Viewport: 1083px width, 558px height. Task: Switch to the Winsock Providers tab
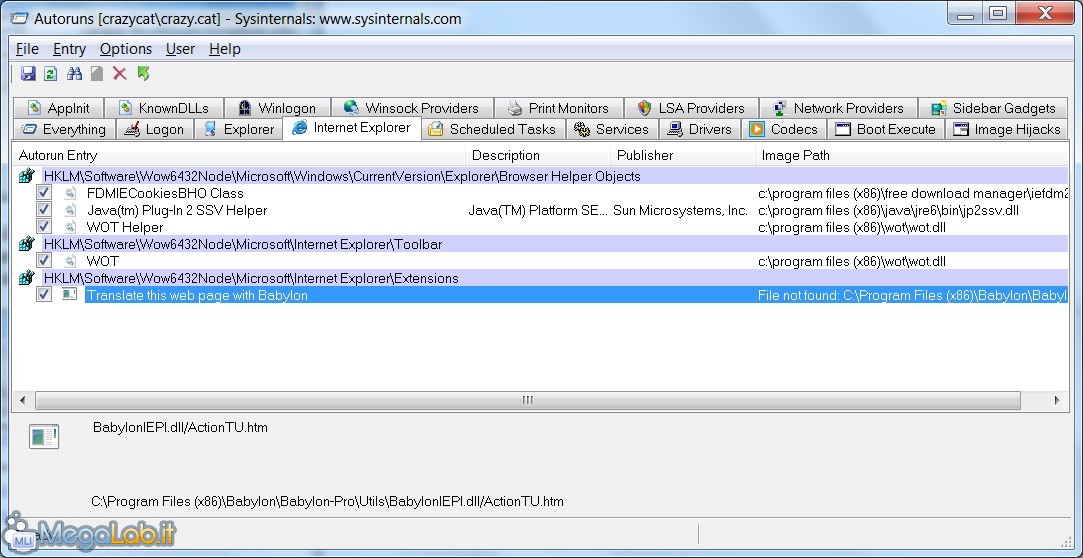pyautogui.click(x=410, y=108)
